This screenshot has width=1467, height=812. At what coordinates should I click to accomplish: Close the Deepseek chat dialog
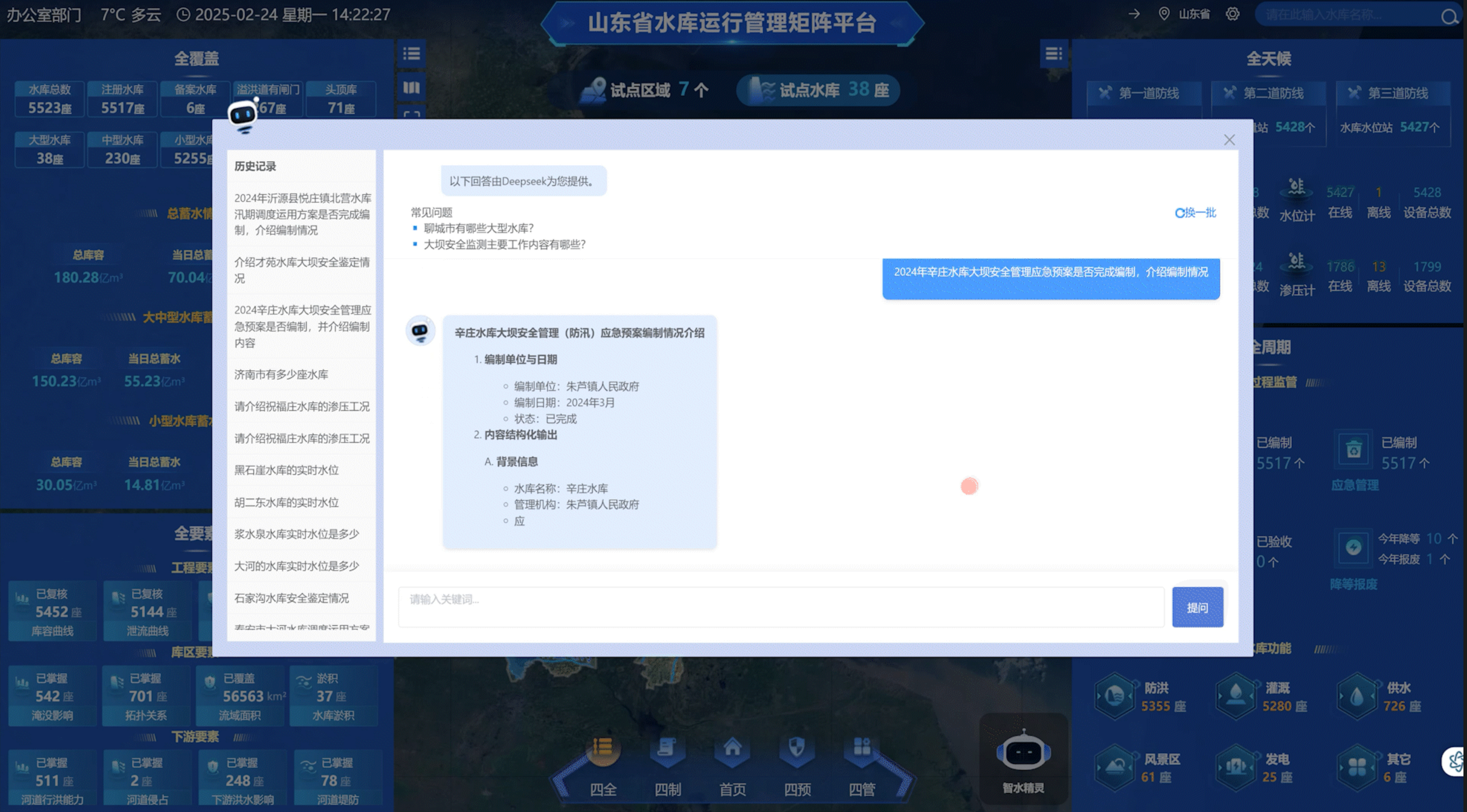click(x=1229, y=140)
